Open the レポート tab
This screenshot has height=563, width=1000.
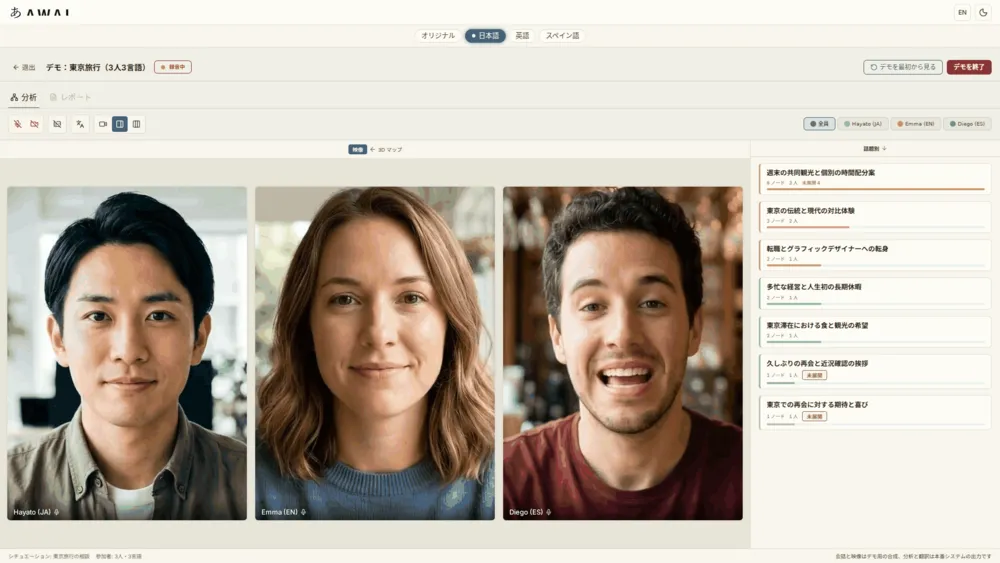[x=71, y=98]
